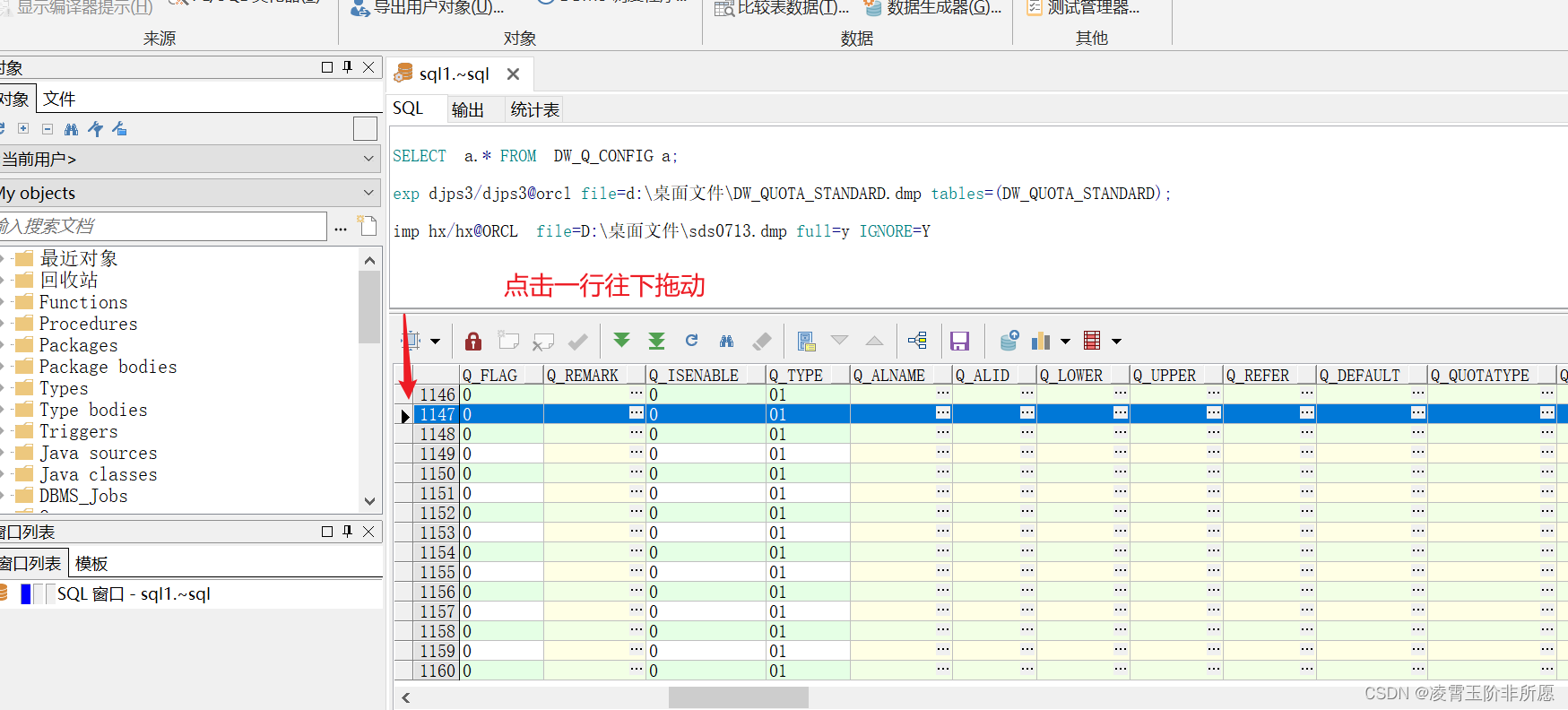Close the 窗口列表 panel
The image size is (1568, 710).
click(x=368, y=532)
